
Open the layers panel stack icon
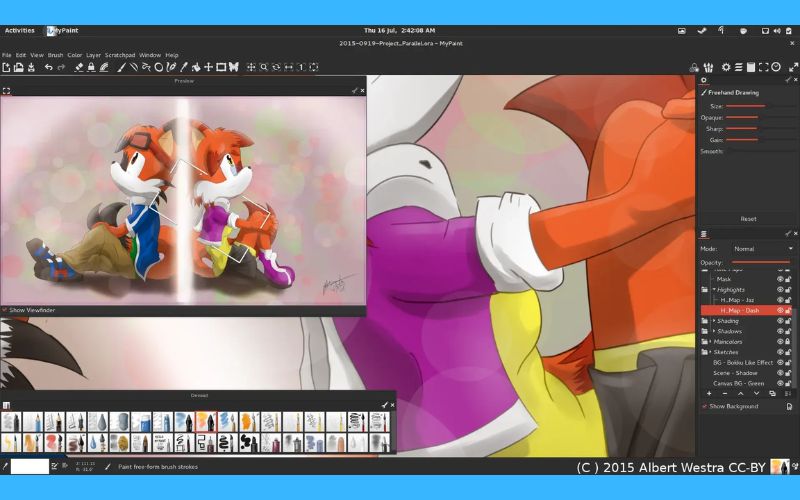point(738,67)
